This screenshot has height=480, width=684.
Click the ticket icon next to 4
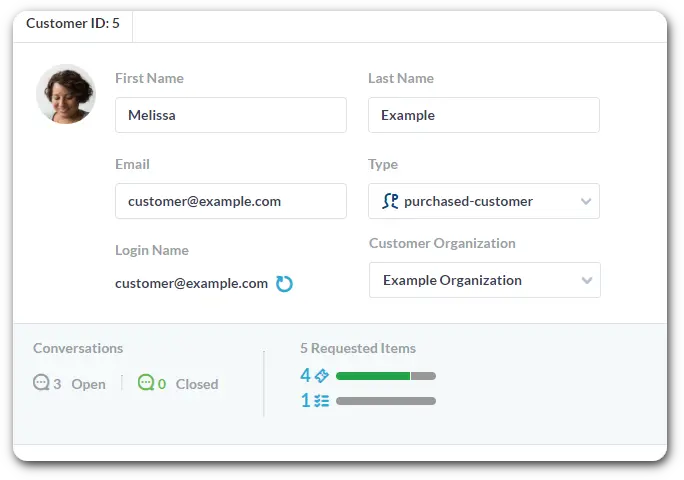[321, 376]
